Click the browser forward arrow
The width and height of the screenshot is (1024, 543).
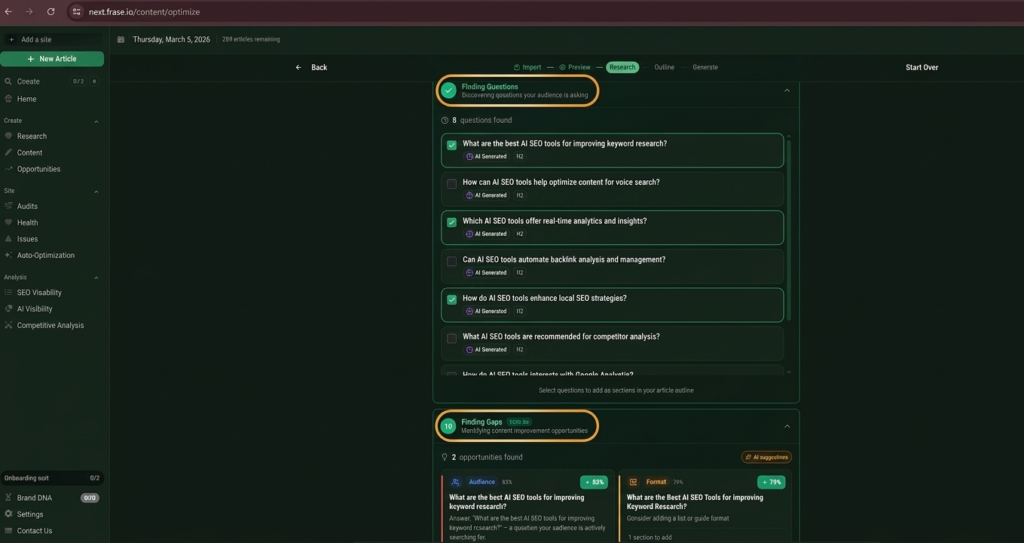29,12
